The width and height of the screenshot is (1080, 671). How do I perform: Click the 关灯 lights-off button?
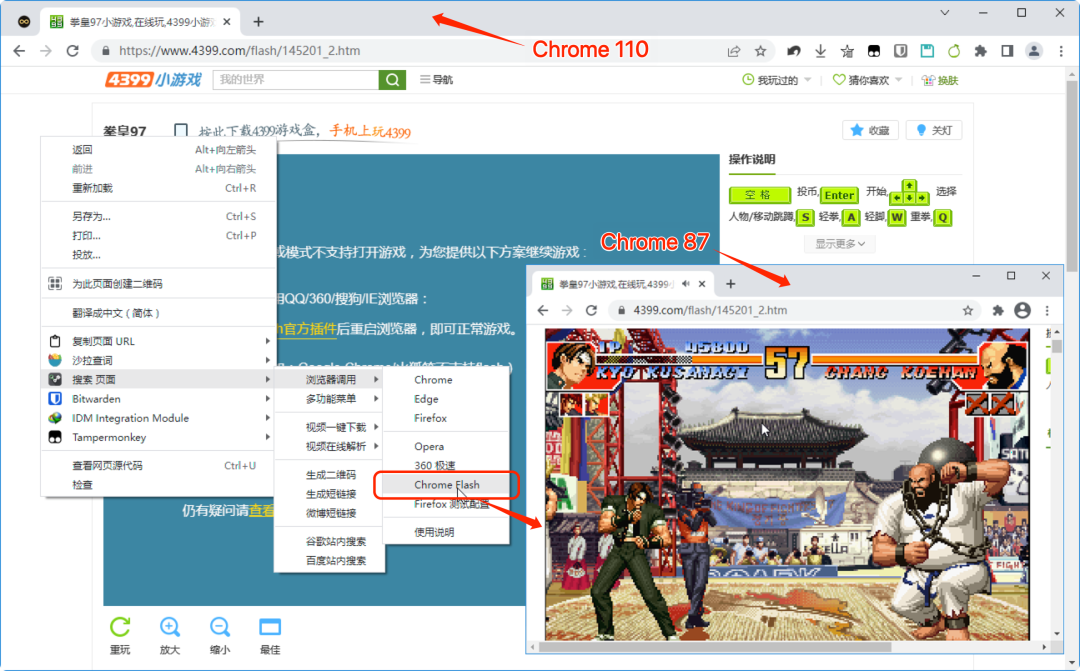click(x=934, y=130)
